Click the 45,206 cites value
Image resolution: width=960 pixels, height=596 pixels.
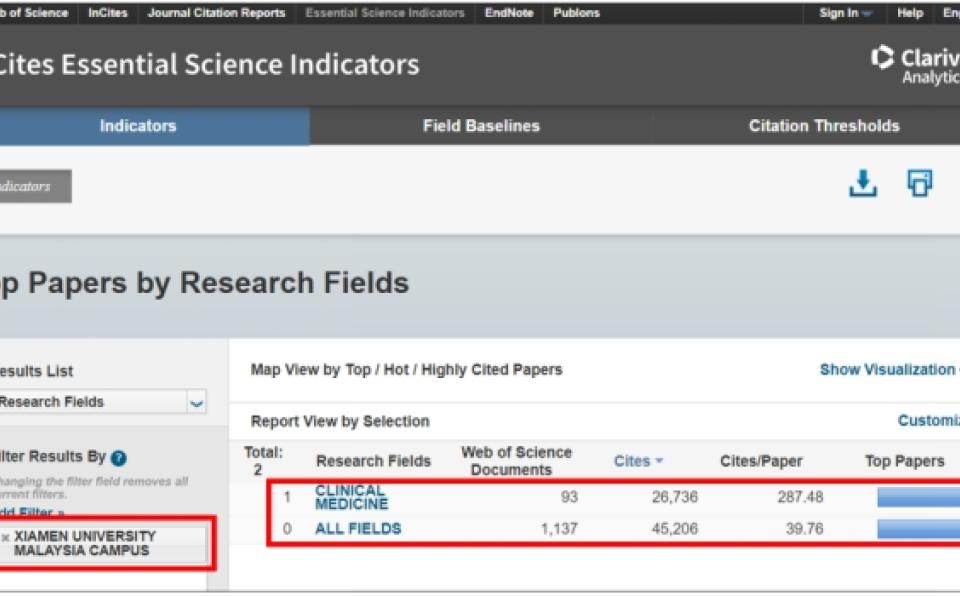click(x=674, y=529)
